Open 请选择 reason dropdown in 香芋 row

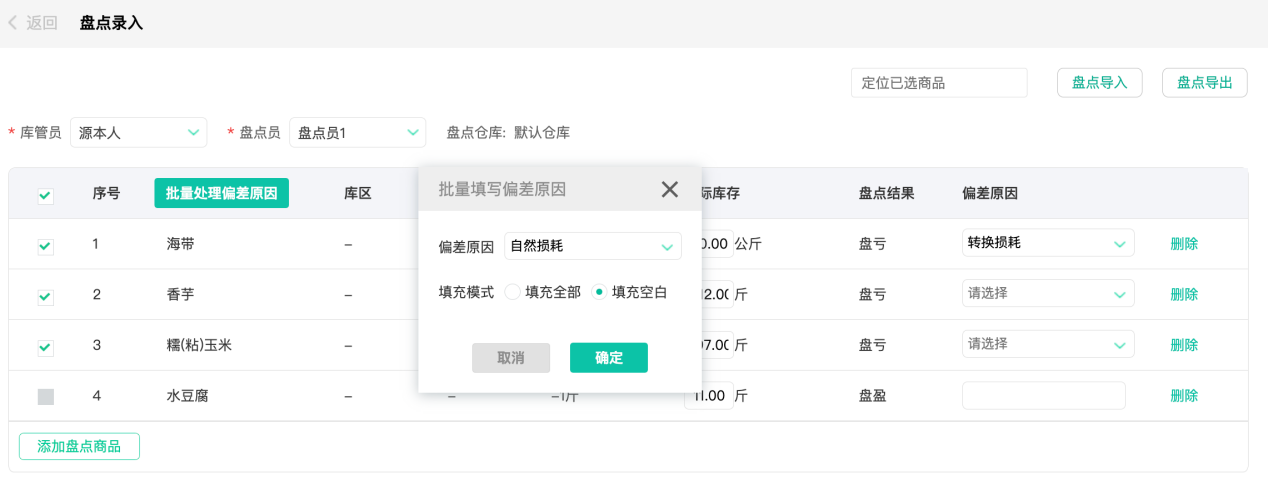(1047, 294)
